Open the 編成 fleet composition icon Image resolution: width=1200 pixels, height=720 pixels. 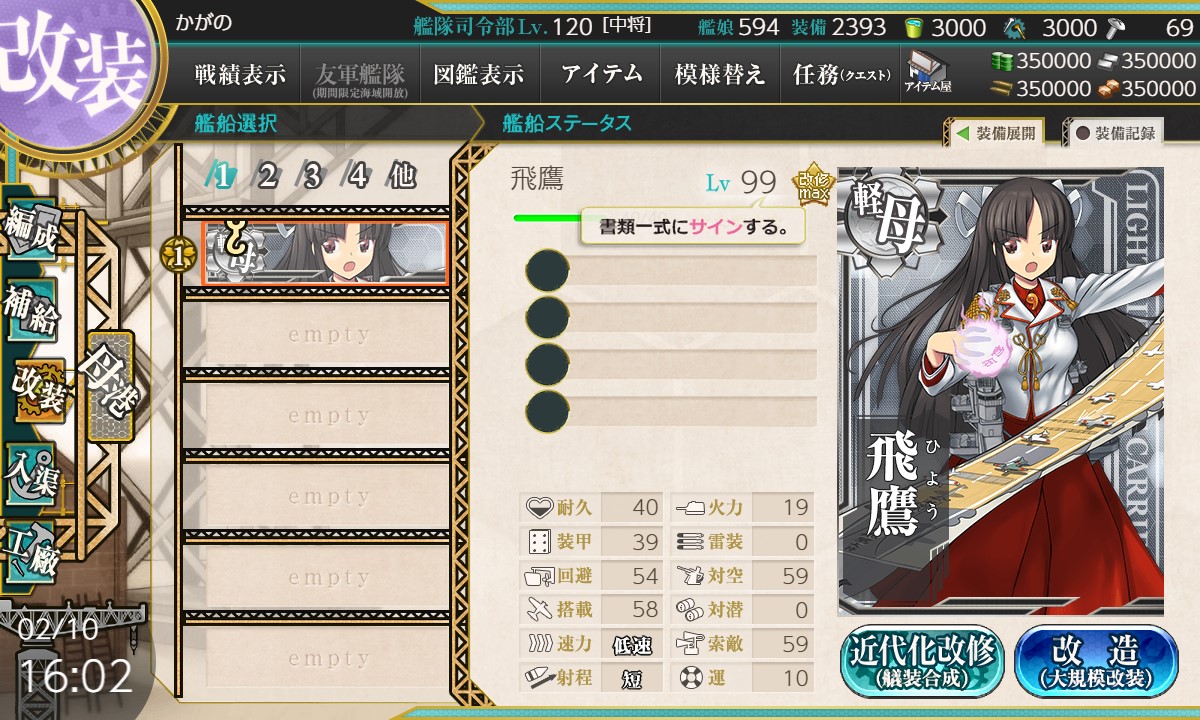pyautogui.click(x=31, y=231)
